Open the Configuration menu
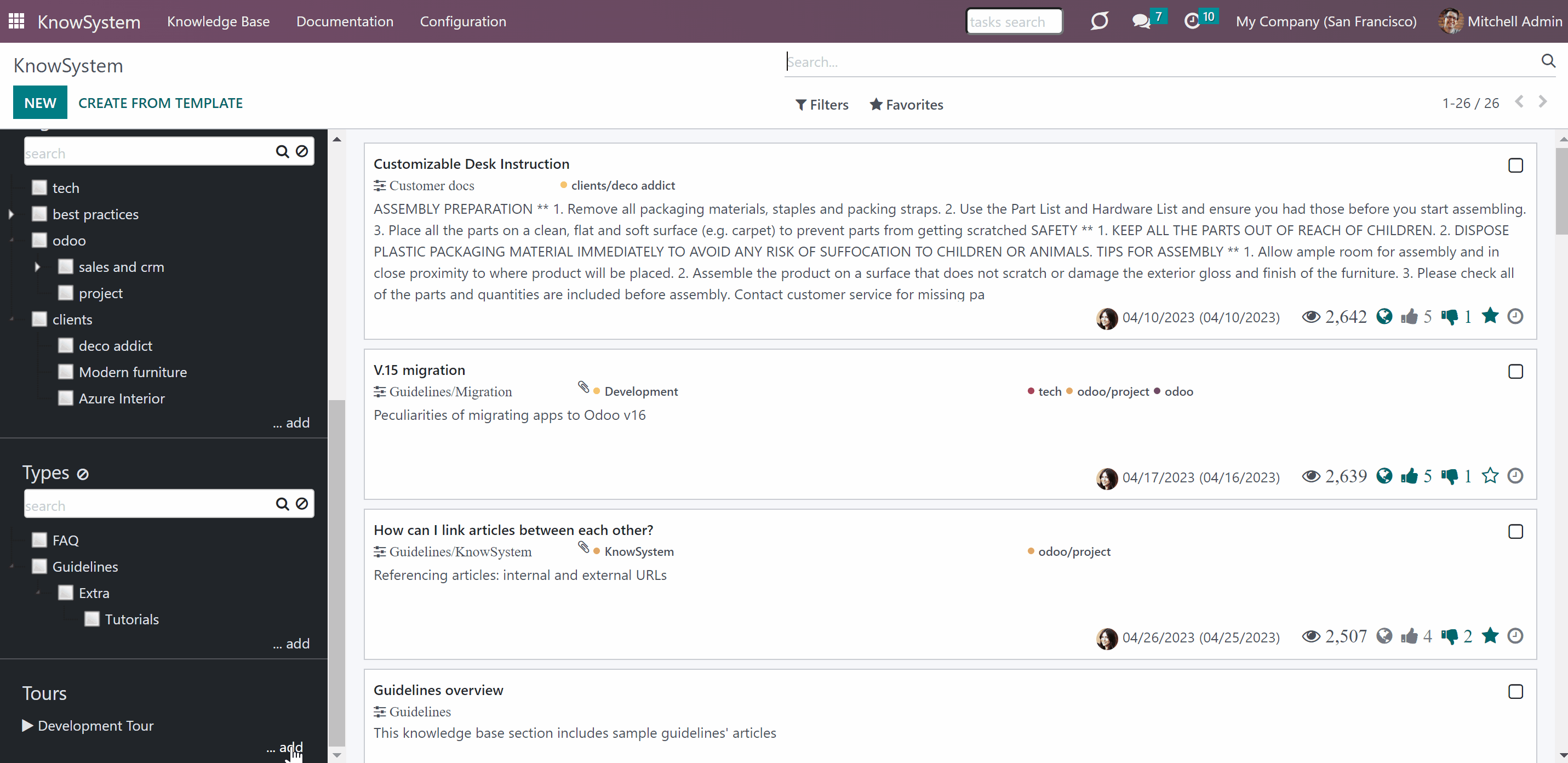The image size is (1568, 763). click(462, 21)
